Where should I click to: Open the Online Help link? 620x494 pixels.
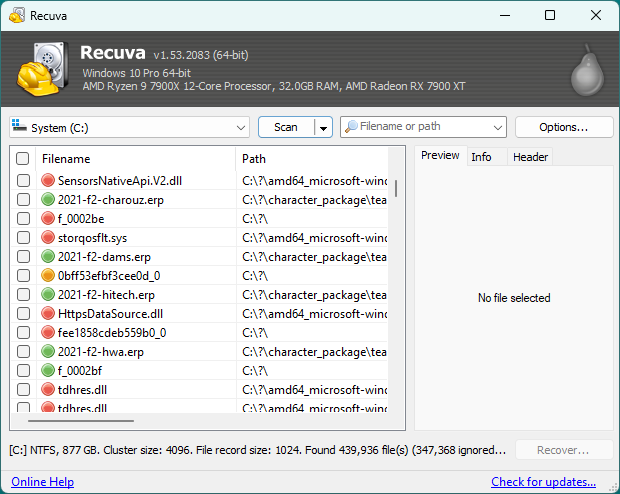point(42,482)
